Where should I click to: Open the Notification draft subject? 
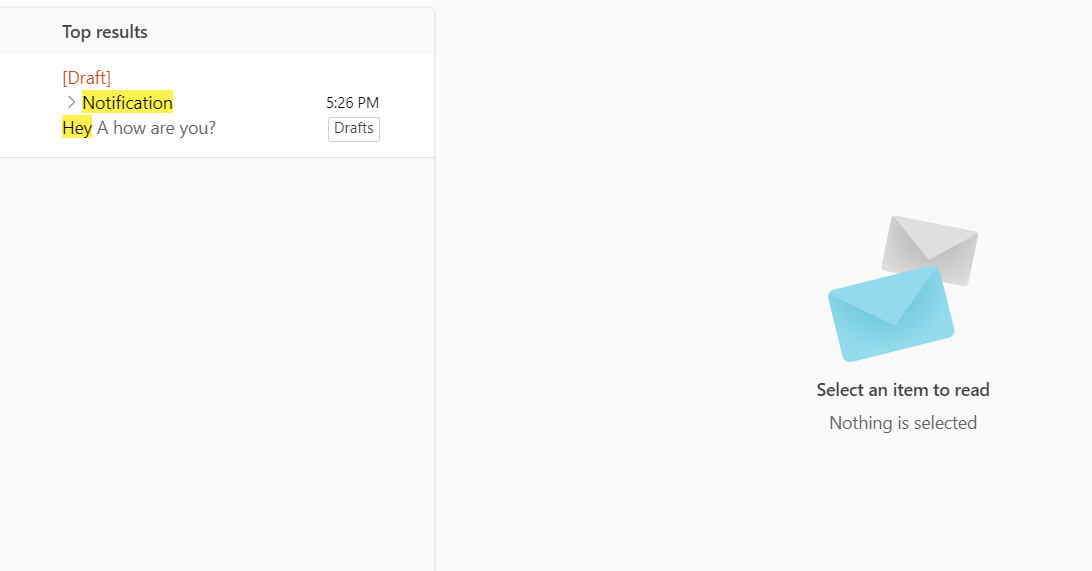pyautogui.click(x=127, y=103)
